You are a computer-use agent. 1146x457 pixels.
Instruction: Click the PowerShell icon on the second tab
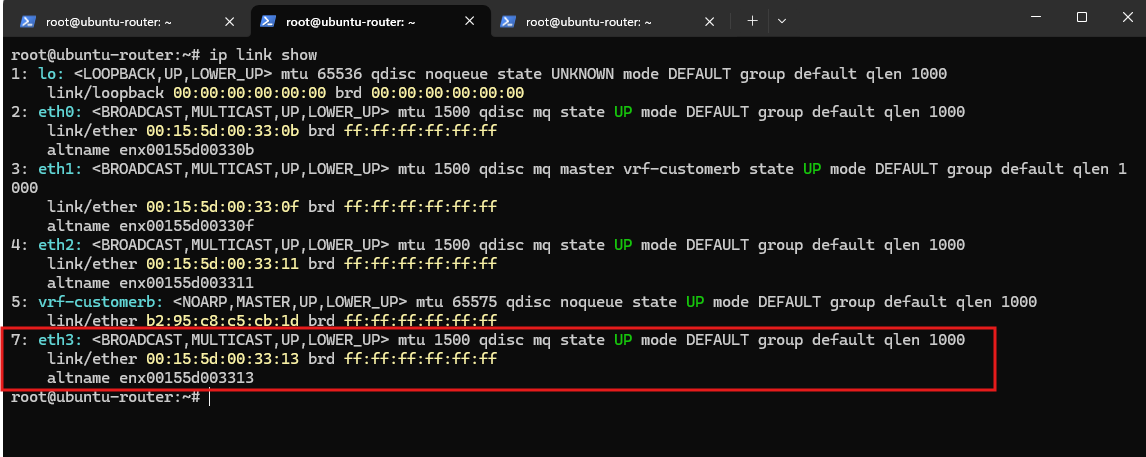tap(268, 22)
